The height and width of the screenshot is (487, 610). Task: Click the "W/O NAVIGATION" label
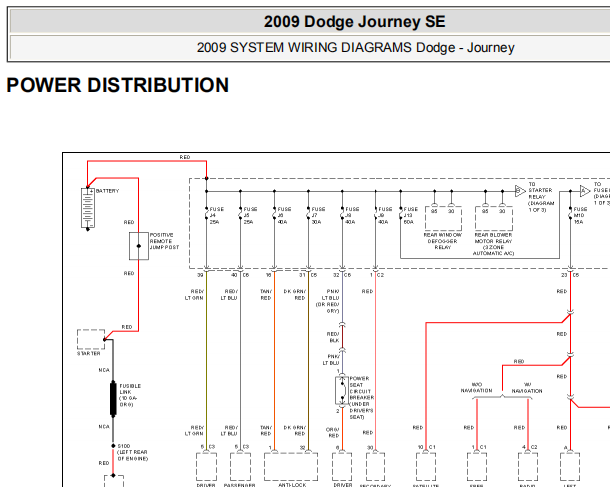(477, 387)
